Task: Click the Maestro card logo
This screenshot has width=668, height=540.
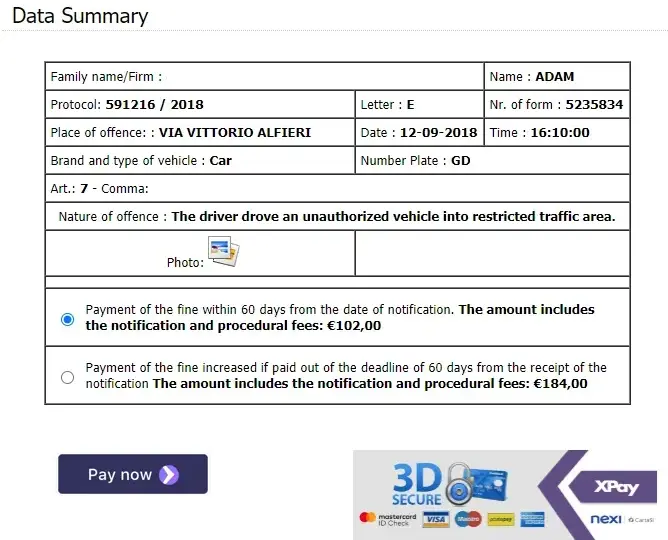Action: pos(468,519)
